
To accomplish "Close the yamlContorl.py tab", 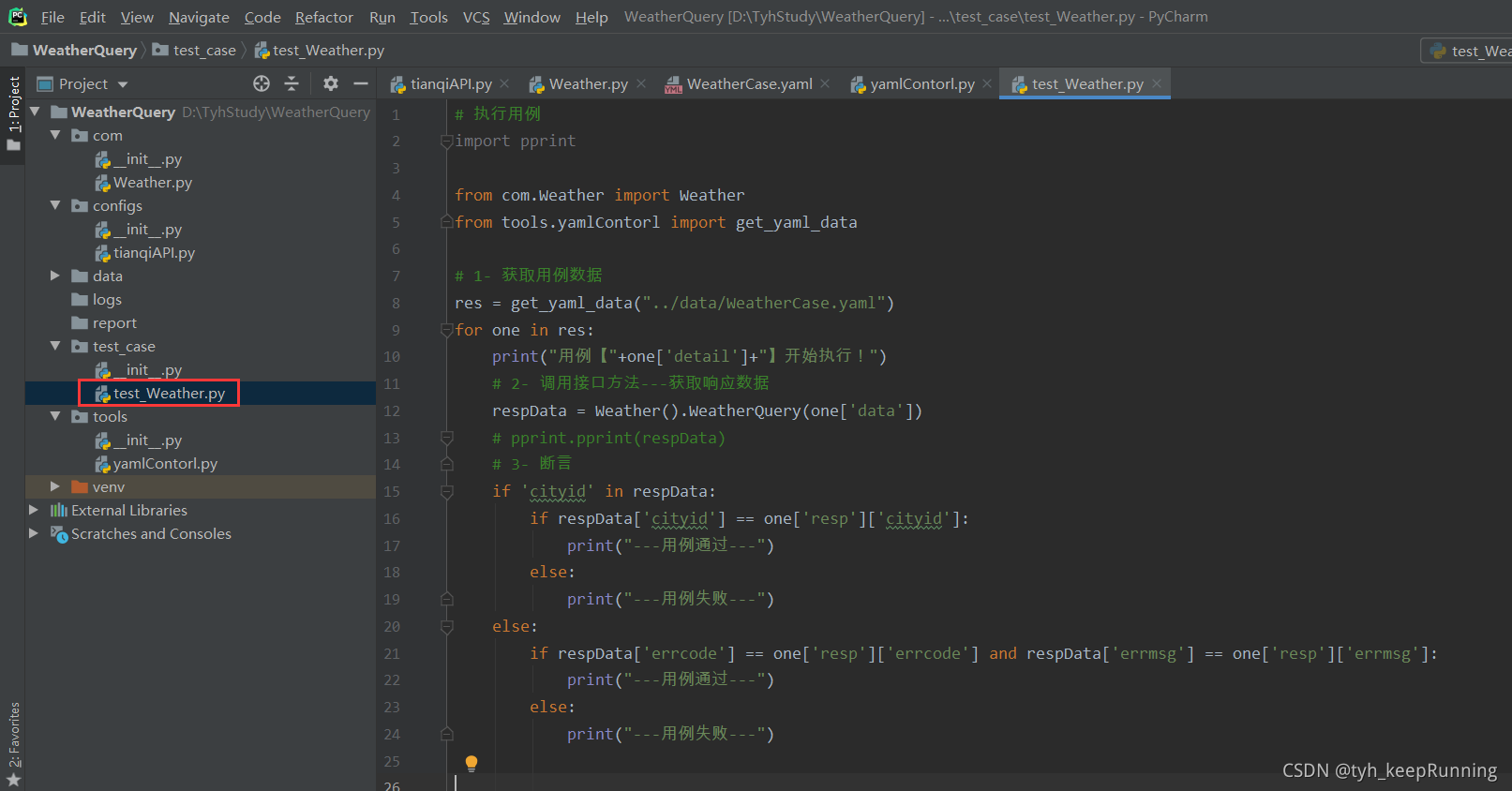I will [987, 83].
